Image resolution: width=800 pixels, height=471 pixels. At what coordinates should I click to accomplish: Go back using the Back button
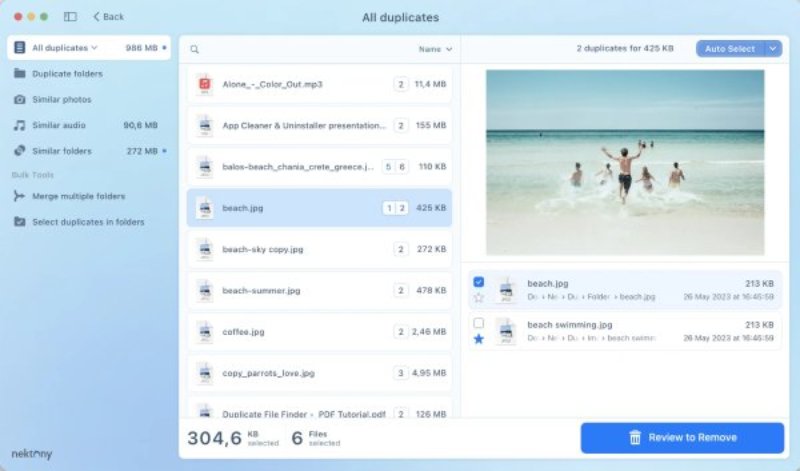[108, 17]
